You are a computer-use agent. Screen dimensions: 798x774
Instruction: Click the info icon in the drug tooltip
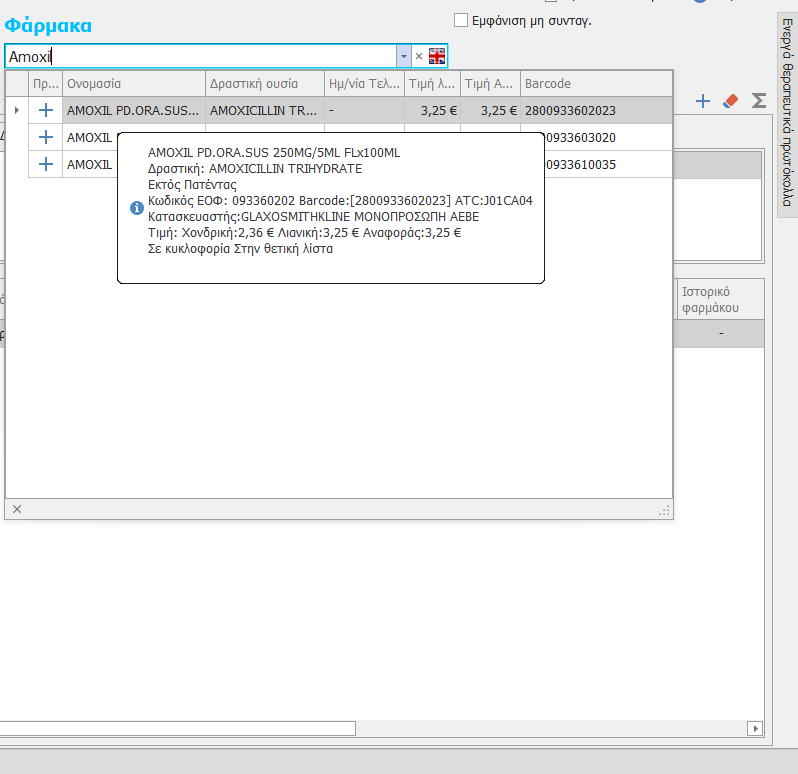click(137, 208)
